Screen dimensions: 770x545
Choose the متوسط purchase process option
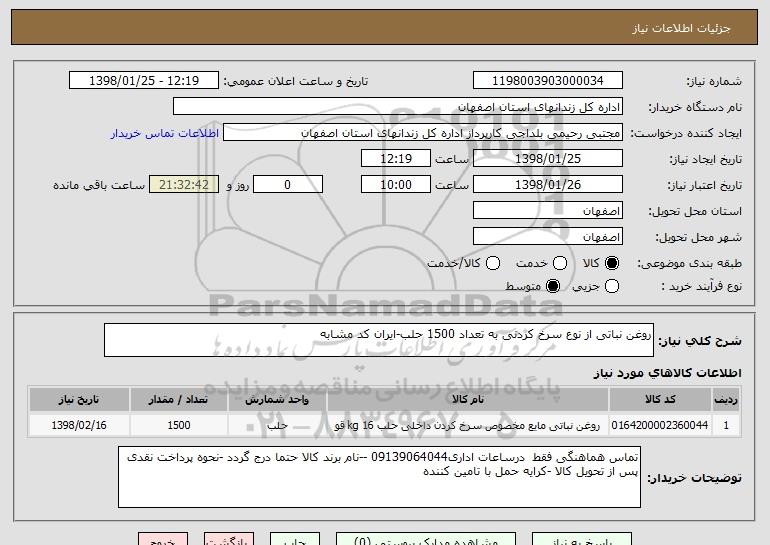pyautogui.click(x=553, y=286)
